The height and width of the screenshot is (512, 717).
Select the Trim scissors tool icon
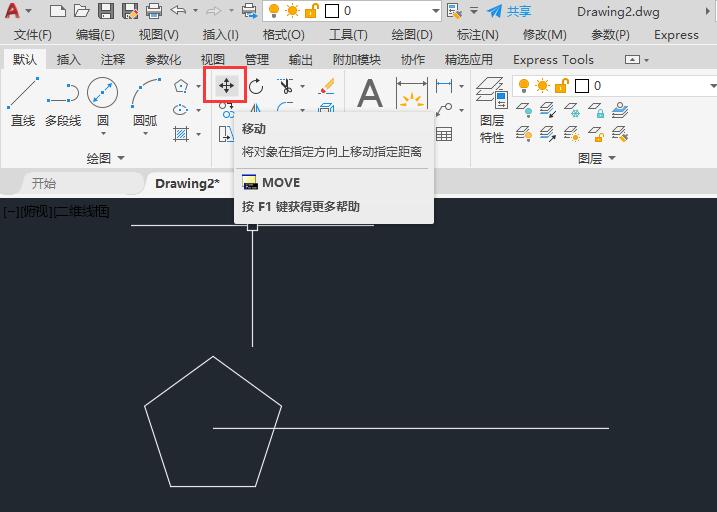285,85
